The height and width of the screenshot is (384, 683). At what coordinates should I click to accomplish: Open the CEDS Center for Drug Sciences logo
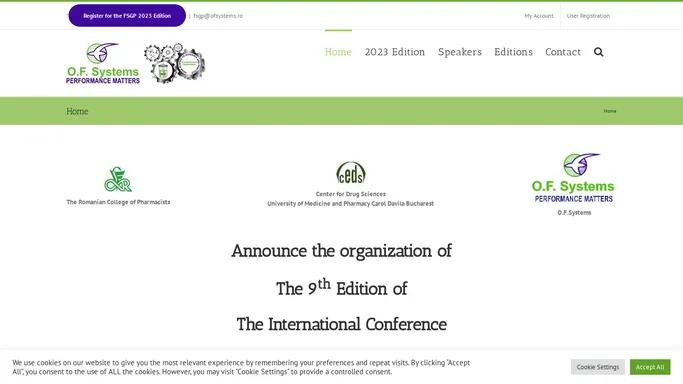pos(351,173)
